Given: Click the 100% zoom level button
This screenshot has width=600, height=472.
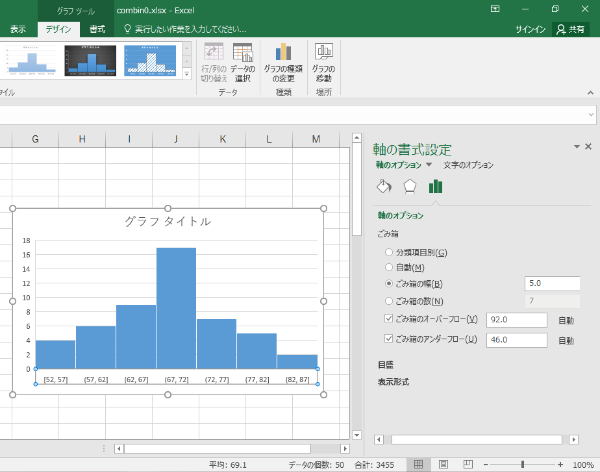Looking at the screenshot, I should [x=583, y=465].
